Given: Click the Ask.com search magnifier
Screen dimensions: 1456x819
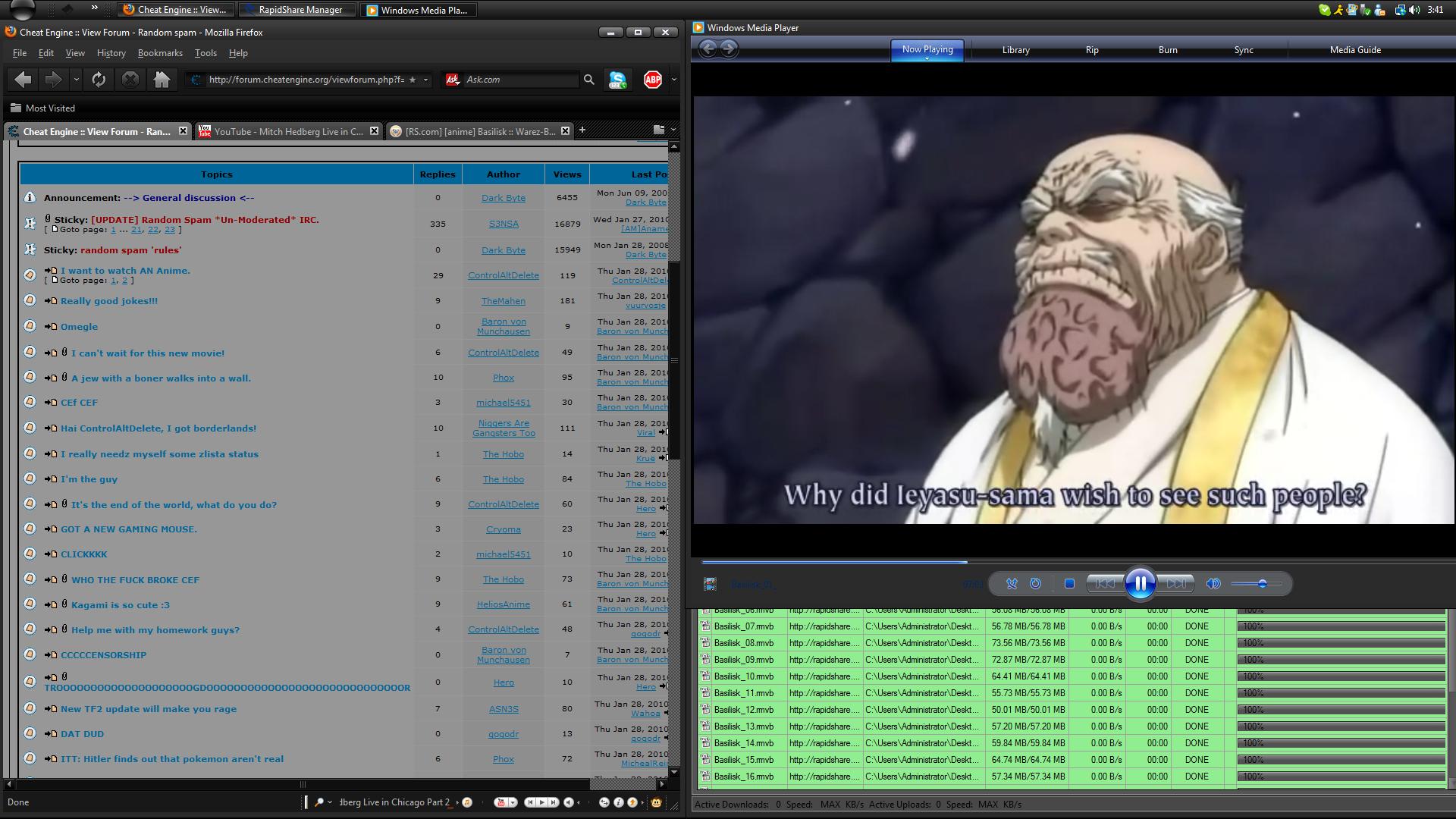Looking at the screenshot, I should pyautogui.click(x=588, y=80).
